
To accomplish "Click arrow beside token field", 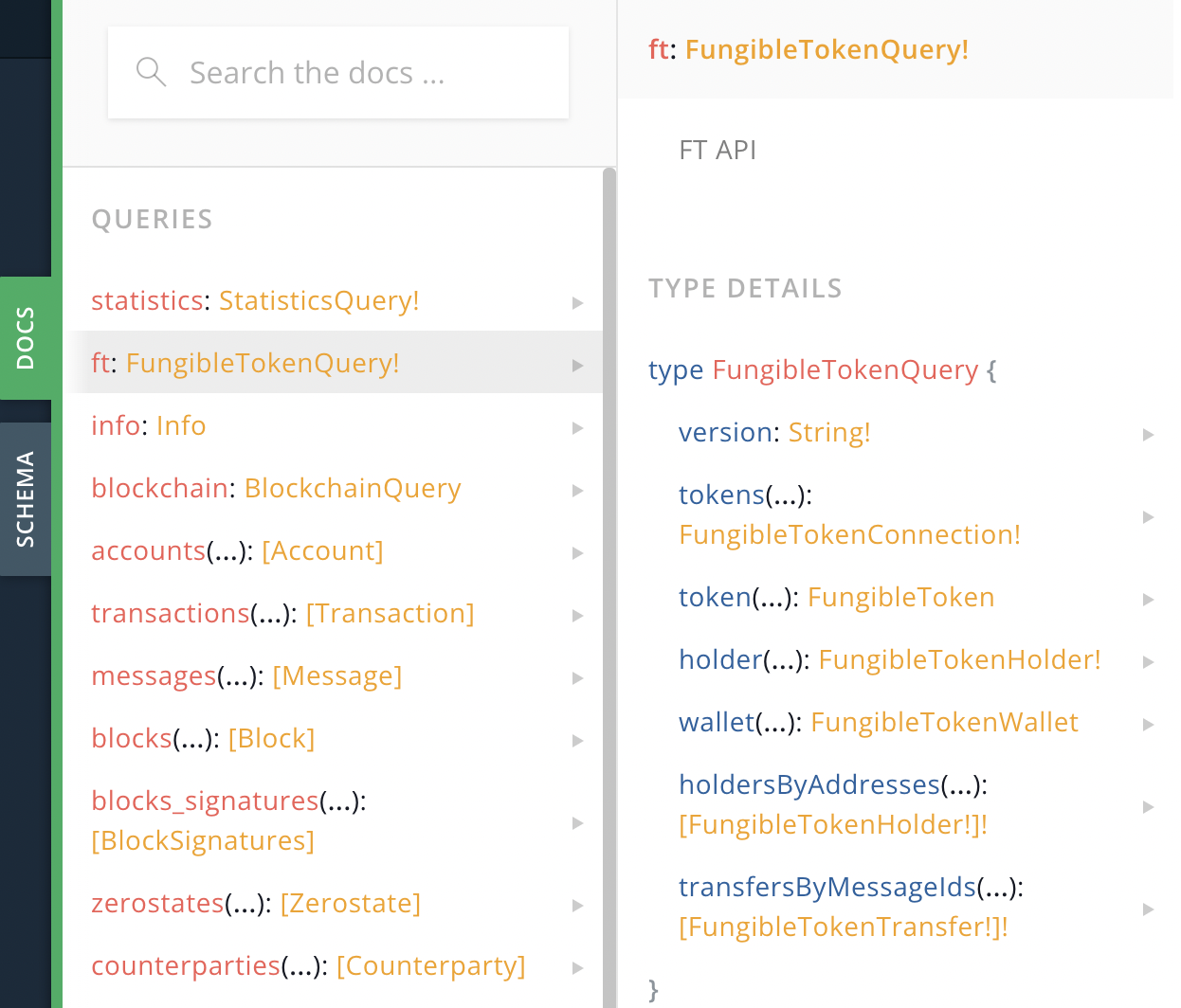I will tap(1148, 599).
